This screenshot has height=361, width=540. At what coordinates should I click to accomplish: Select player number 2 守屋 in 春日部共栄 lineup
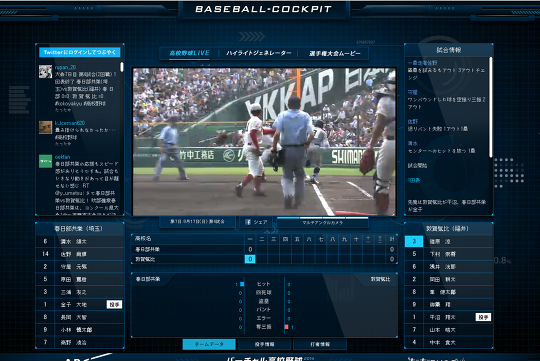pyautogui.click(x=80, y=267)
